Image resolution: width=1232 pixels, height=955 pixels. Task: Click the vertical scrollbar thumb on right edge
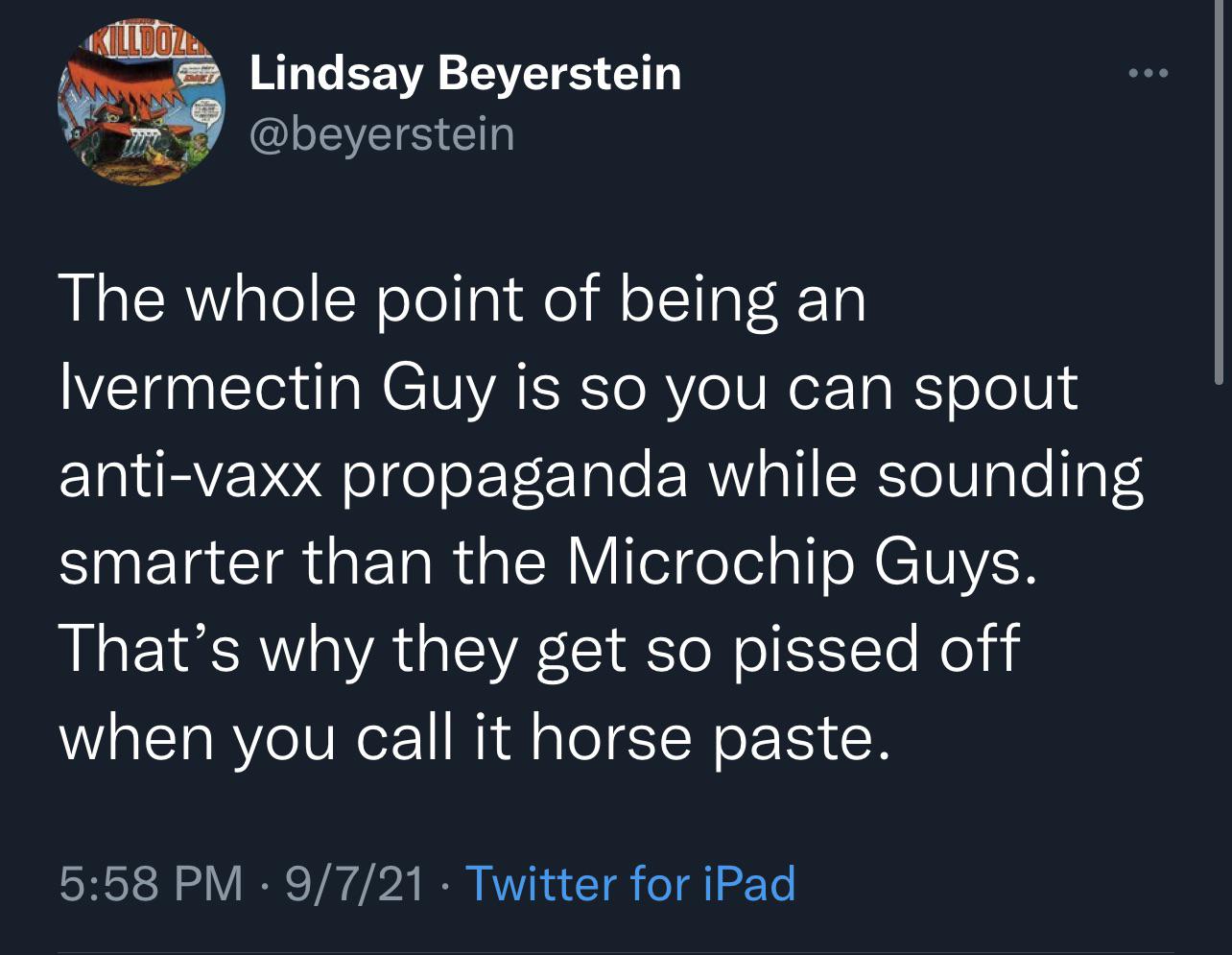(x=1219, y=192)
